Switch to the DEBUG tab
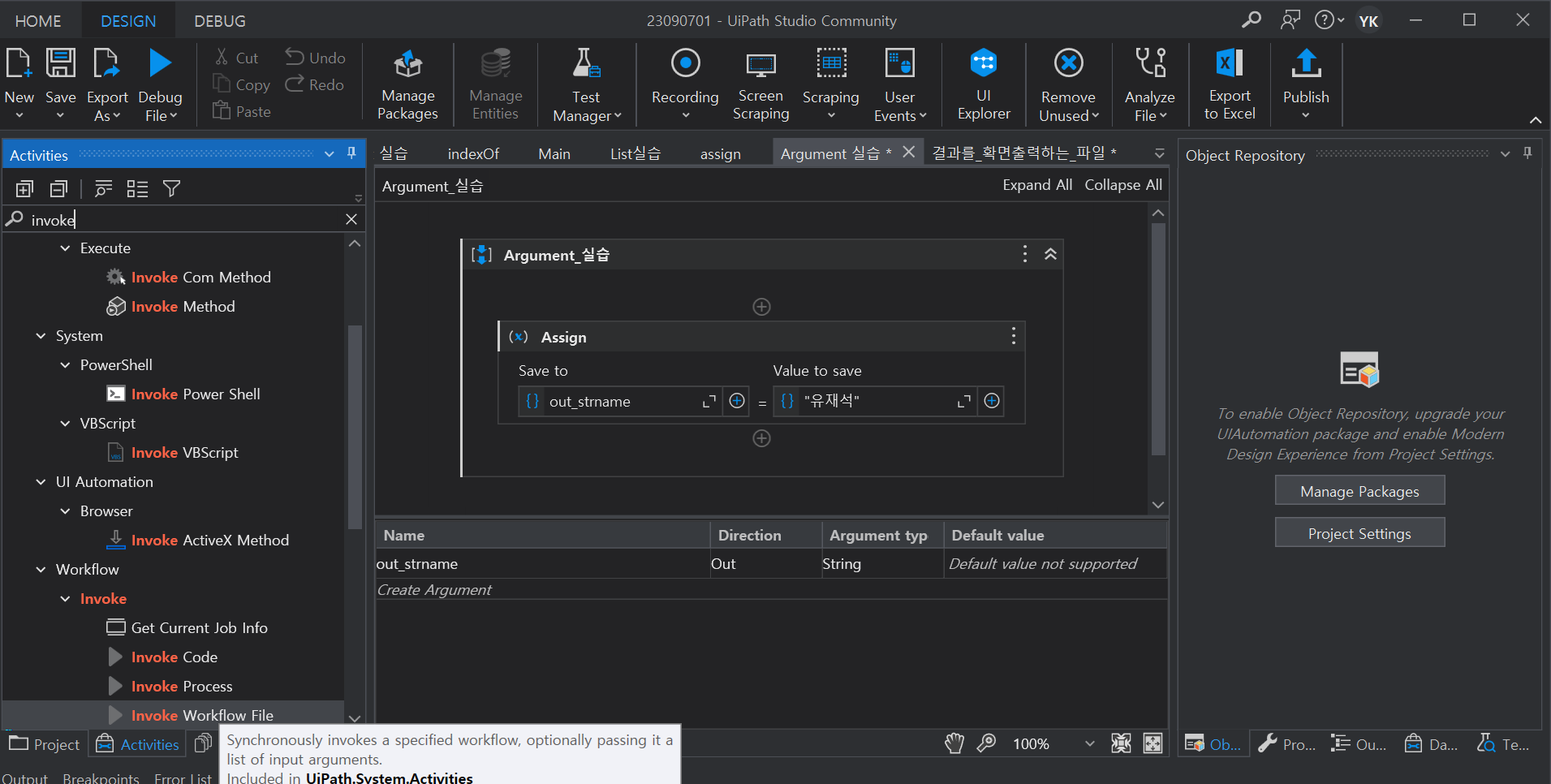The width and height of the screenshot is (1551, 784). pyautogui.click(x=220, y=21)
